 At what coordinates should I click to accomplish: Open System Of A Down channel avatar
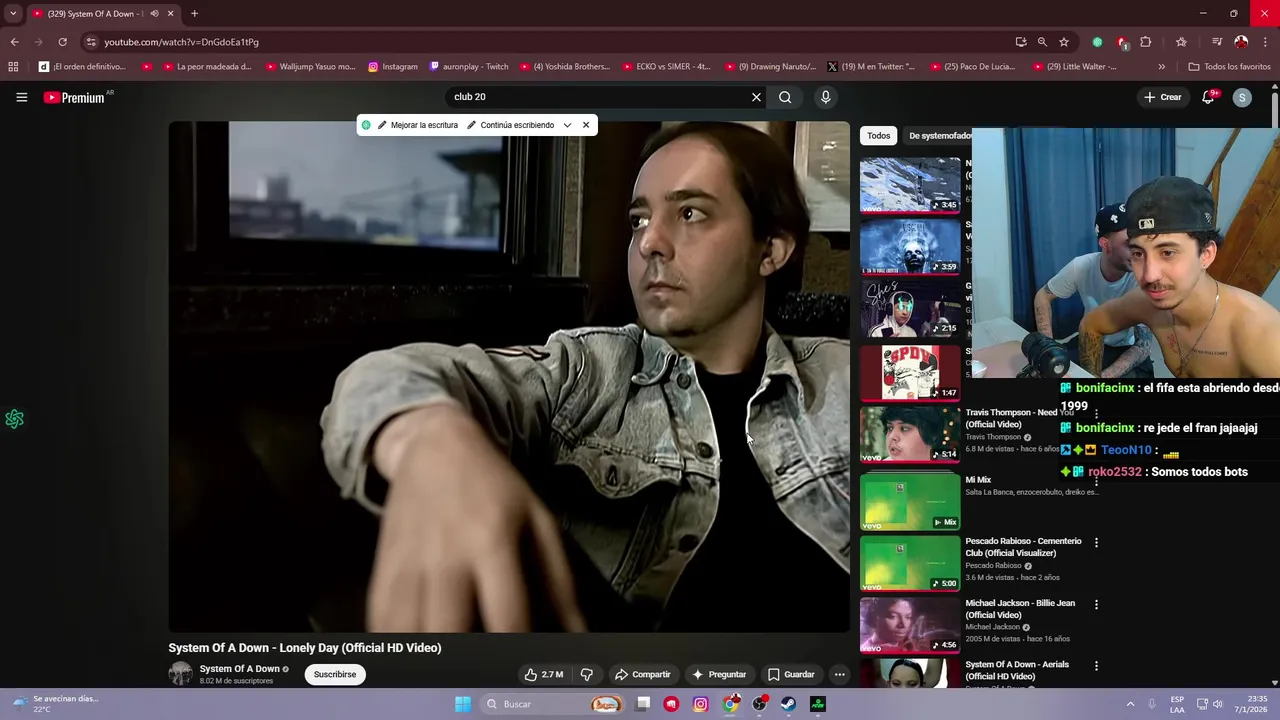coord(180,674)
